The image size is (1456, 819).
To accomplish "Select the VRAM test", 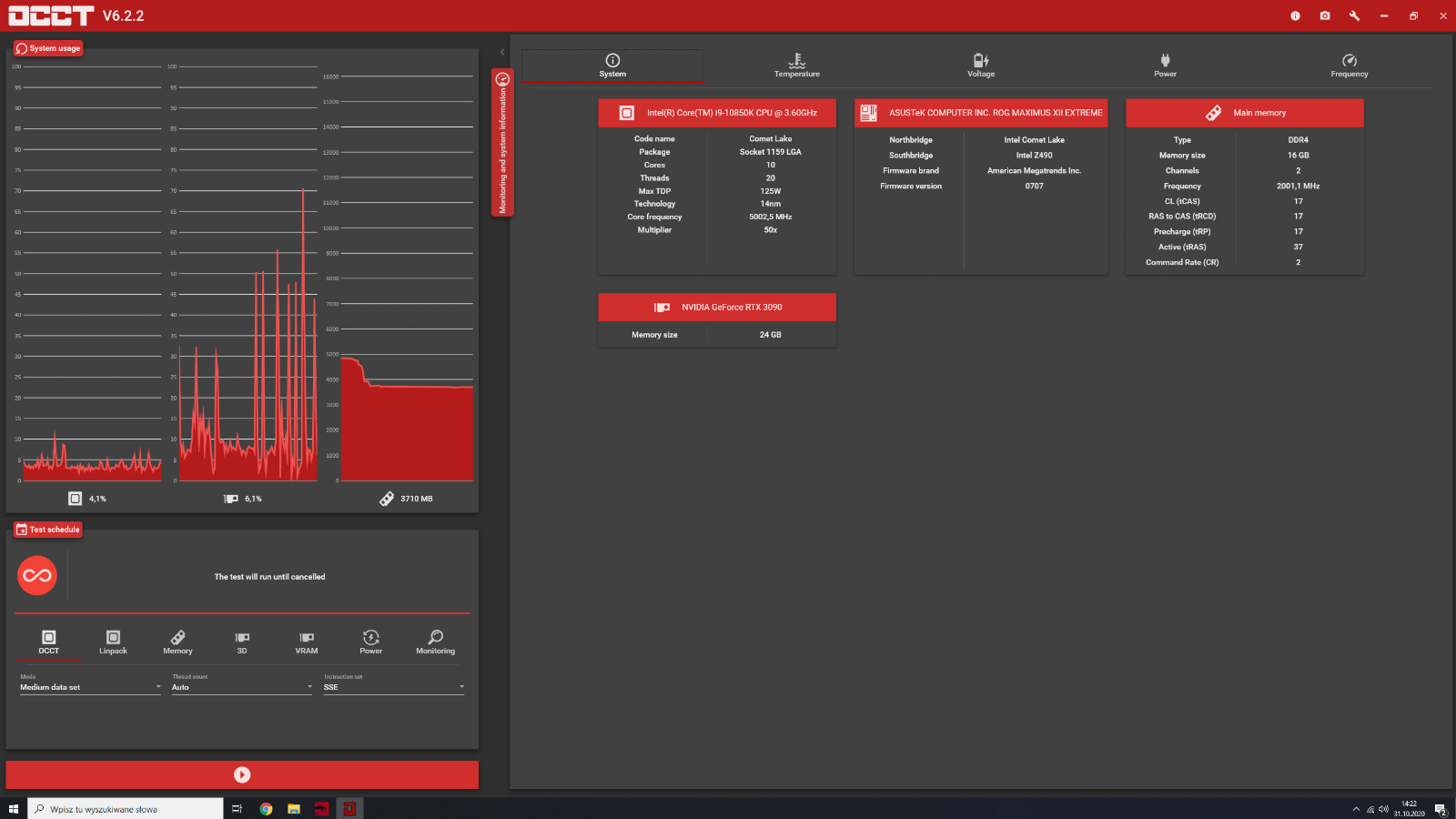I will click(307, 642).
